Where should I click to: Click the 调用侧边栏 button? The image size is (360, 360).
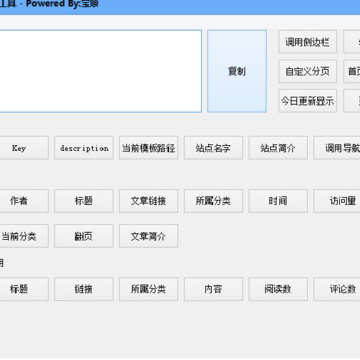[x=308, y=42]
